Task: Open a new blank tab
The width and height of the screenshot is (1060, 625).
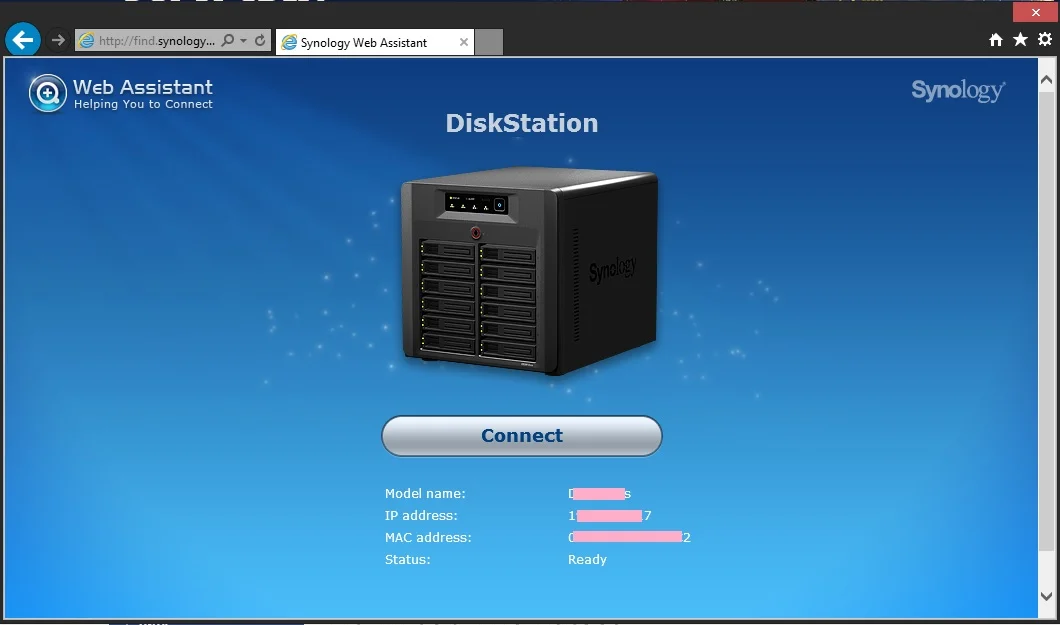Action: 489,42
